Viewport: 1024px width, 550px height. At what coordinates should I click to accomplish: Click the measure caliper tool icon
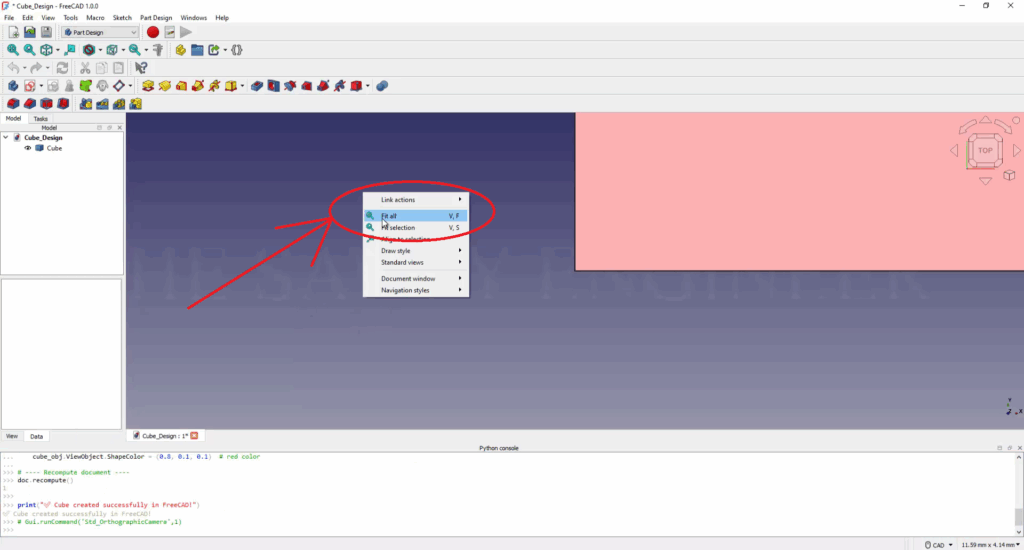coord(158,49)
